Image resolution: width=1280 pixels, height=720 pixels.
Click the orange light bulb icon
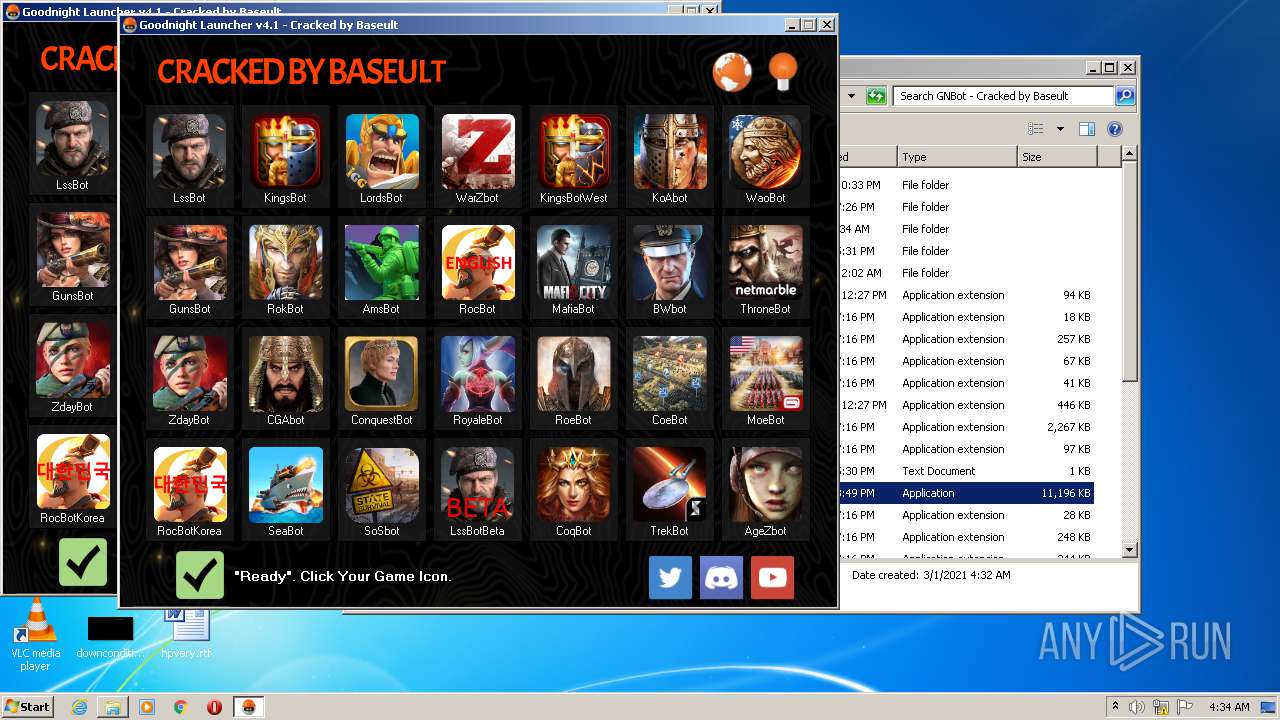click(783, 70)
